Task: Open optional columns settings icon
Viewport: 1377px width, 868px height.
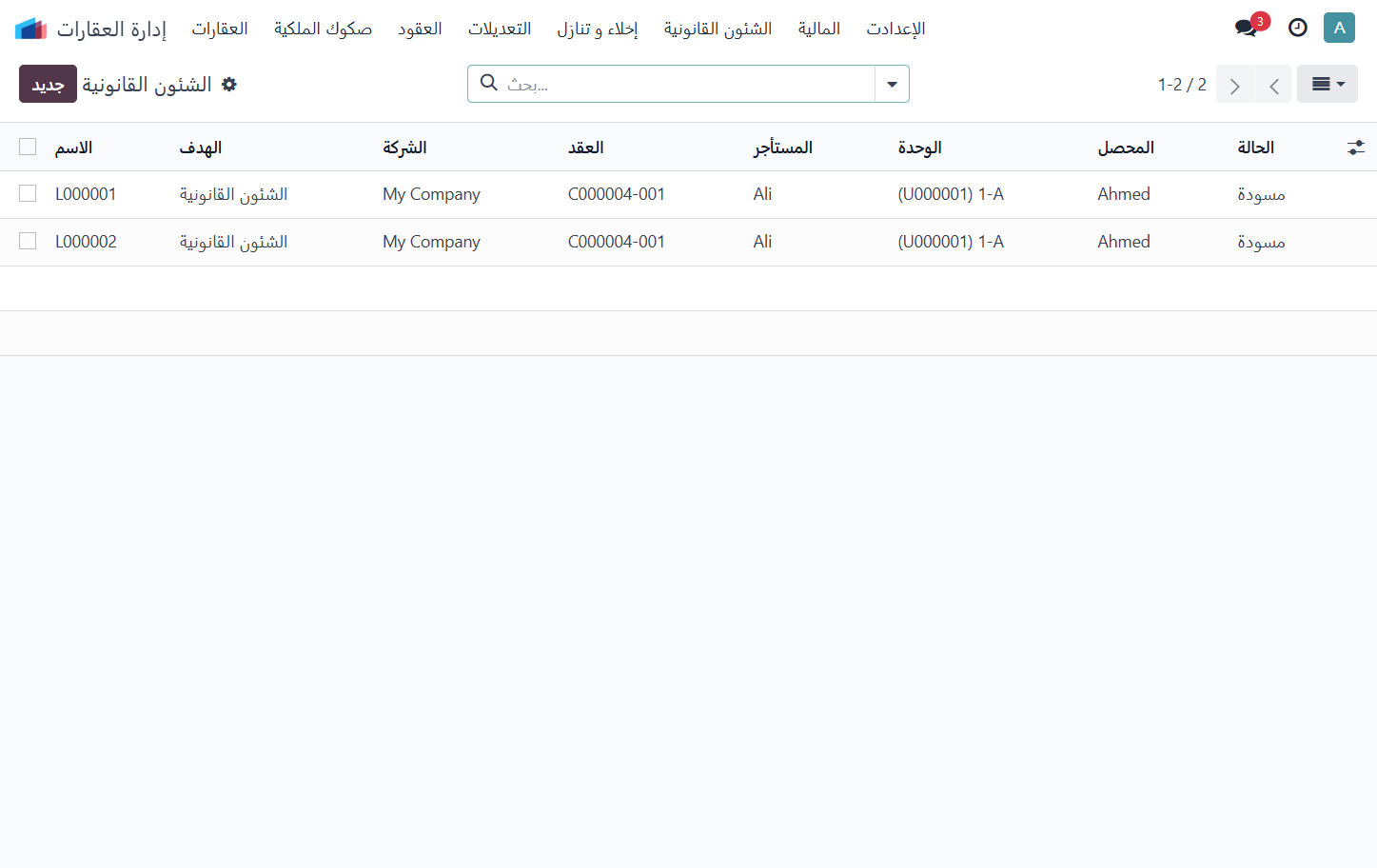Action: coord(1356,148)
